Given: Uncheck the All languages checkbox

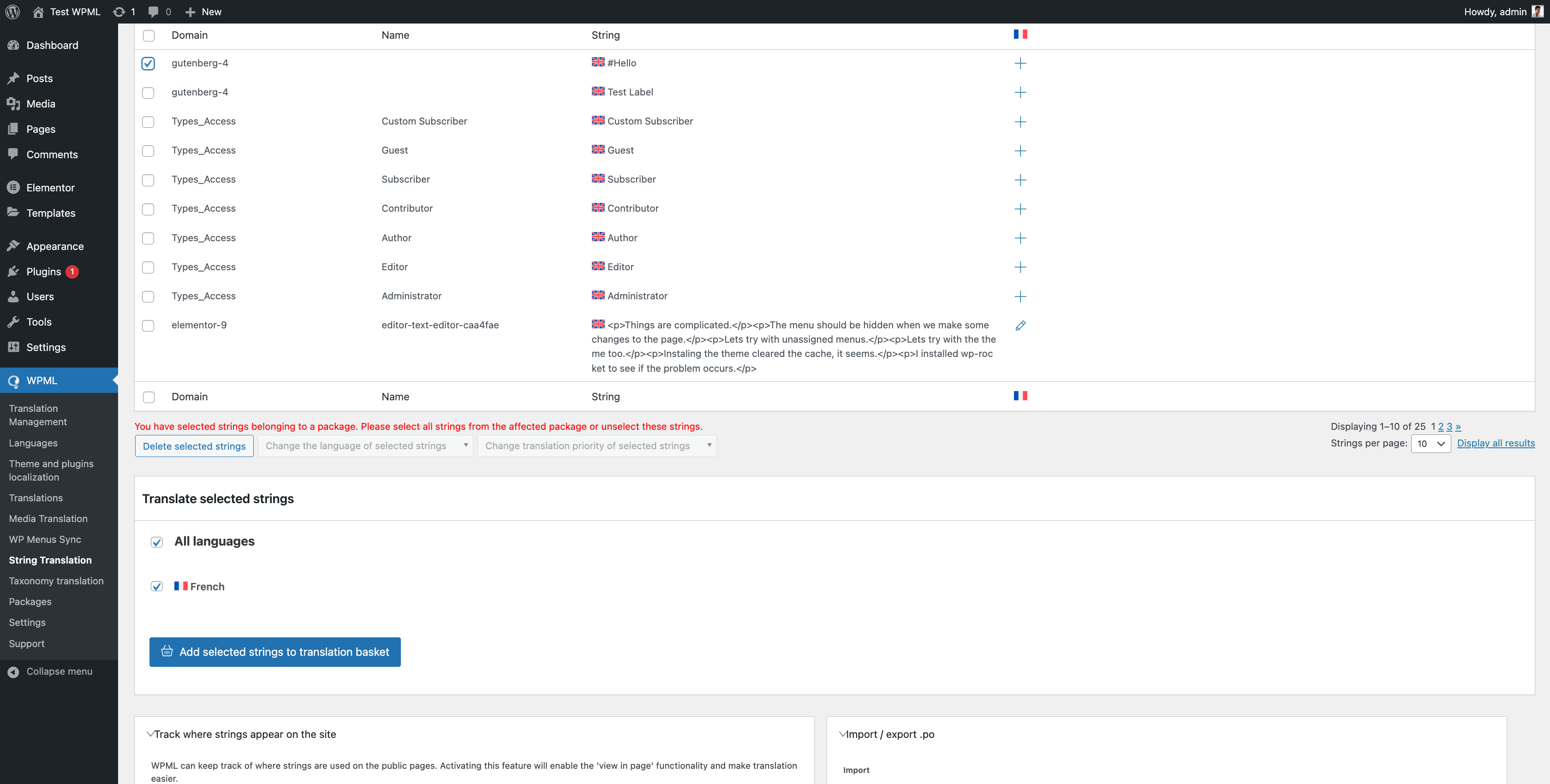Looking at the screenshot, I should (x=157, y=541).
